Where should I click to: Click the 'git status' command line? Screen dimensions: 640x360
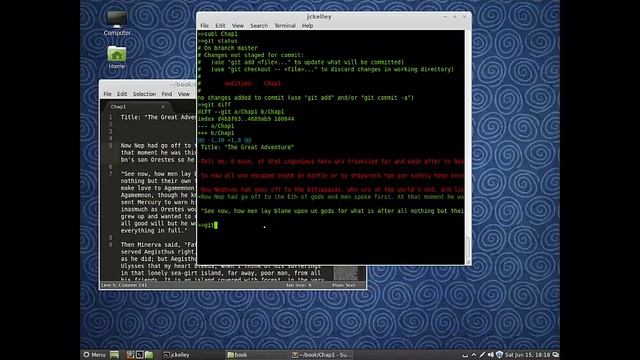click(x=218, y=41)
